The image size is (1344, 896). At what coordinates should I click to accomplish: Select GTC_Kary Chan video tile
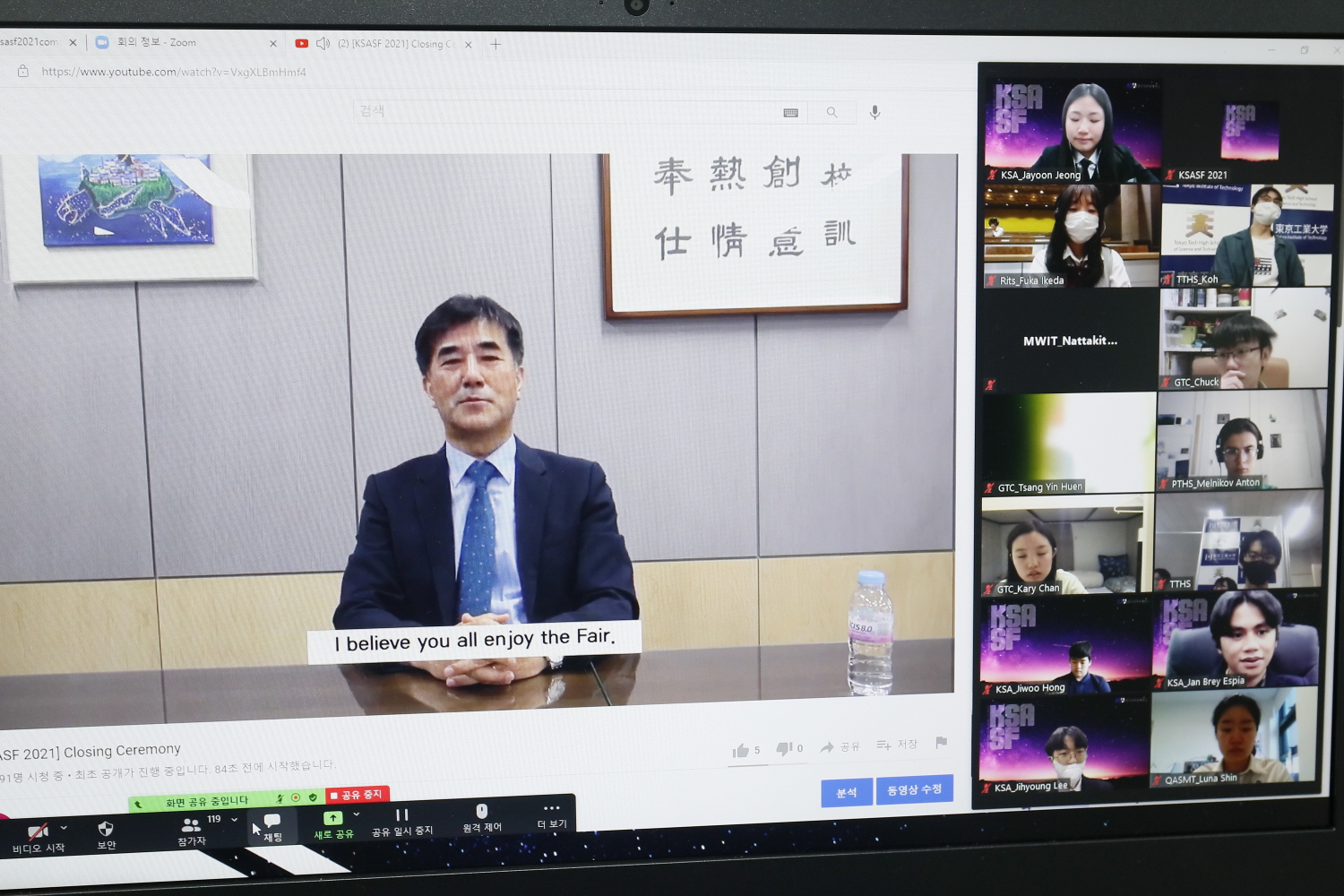click(1066, 546)
